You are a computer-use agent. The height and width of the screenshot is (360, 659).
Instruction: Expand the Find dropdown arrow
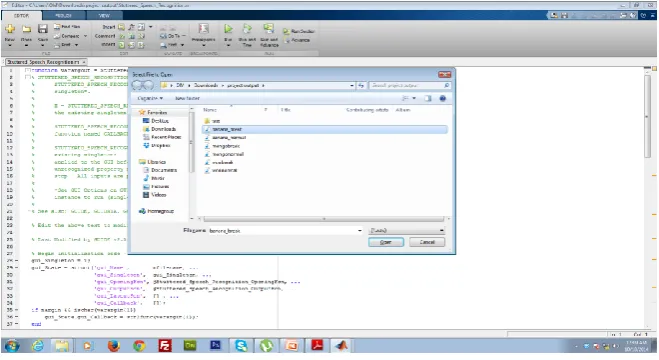[x=182, y=45]
